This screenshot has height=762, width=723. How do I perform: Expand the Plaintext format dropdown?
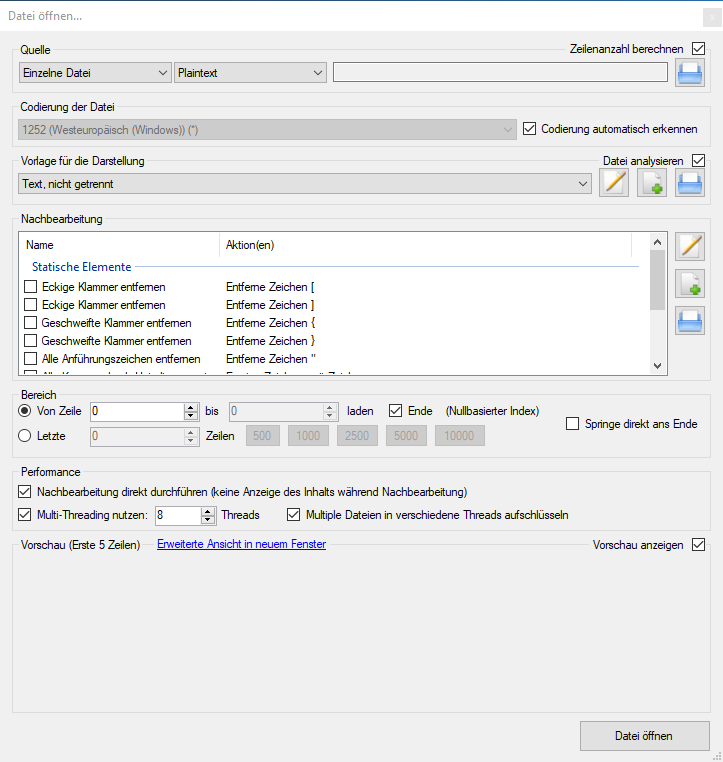pyautogui.click(x=250, y=73)
